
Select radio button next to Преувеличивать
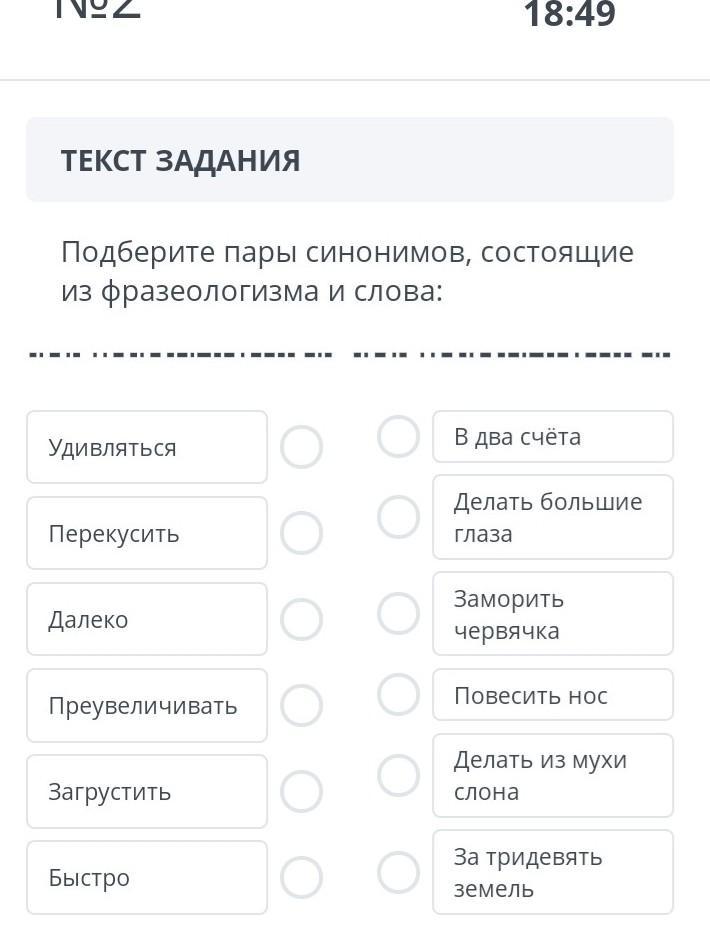coord(301,705)
